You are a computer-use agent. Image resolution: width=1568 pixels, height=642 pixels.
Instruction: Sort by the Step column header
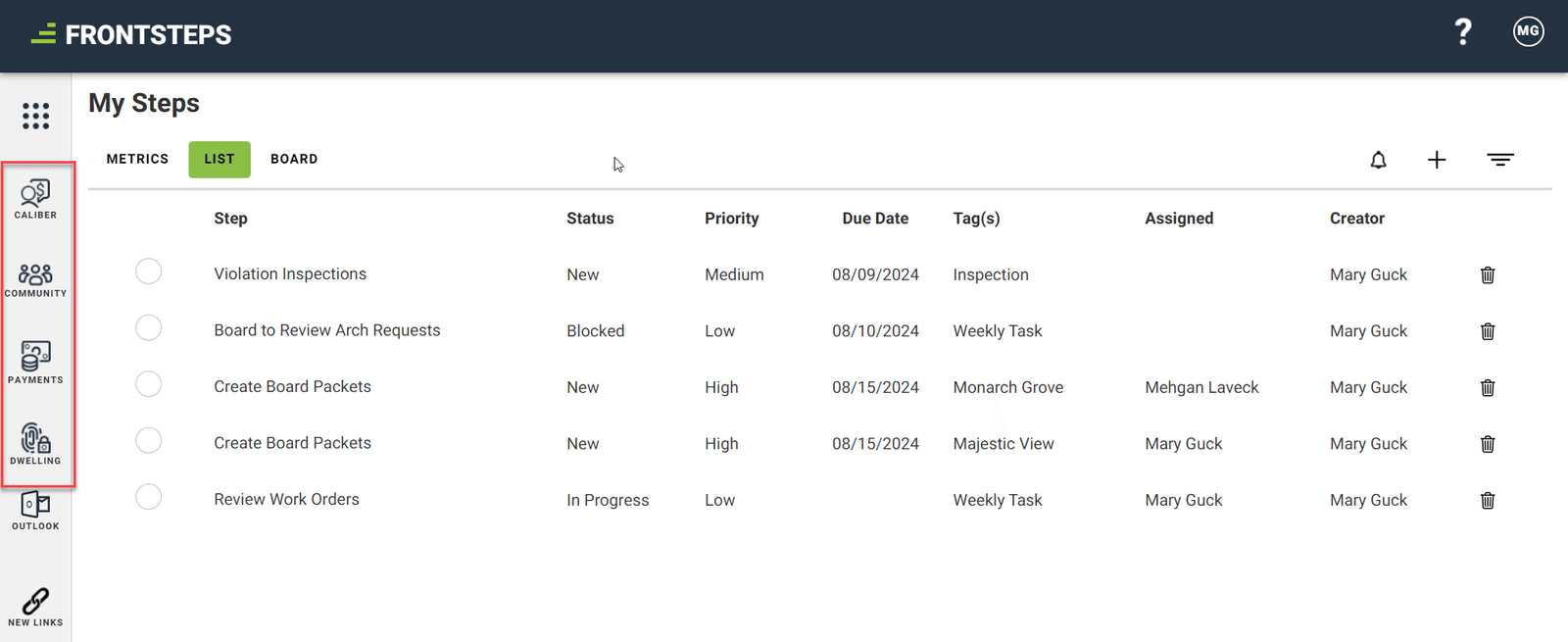pos(230,219)
